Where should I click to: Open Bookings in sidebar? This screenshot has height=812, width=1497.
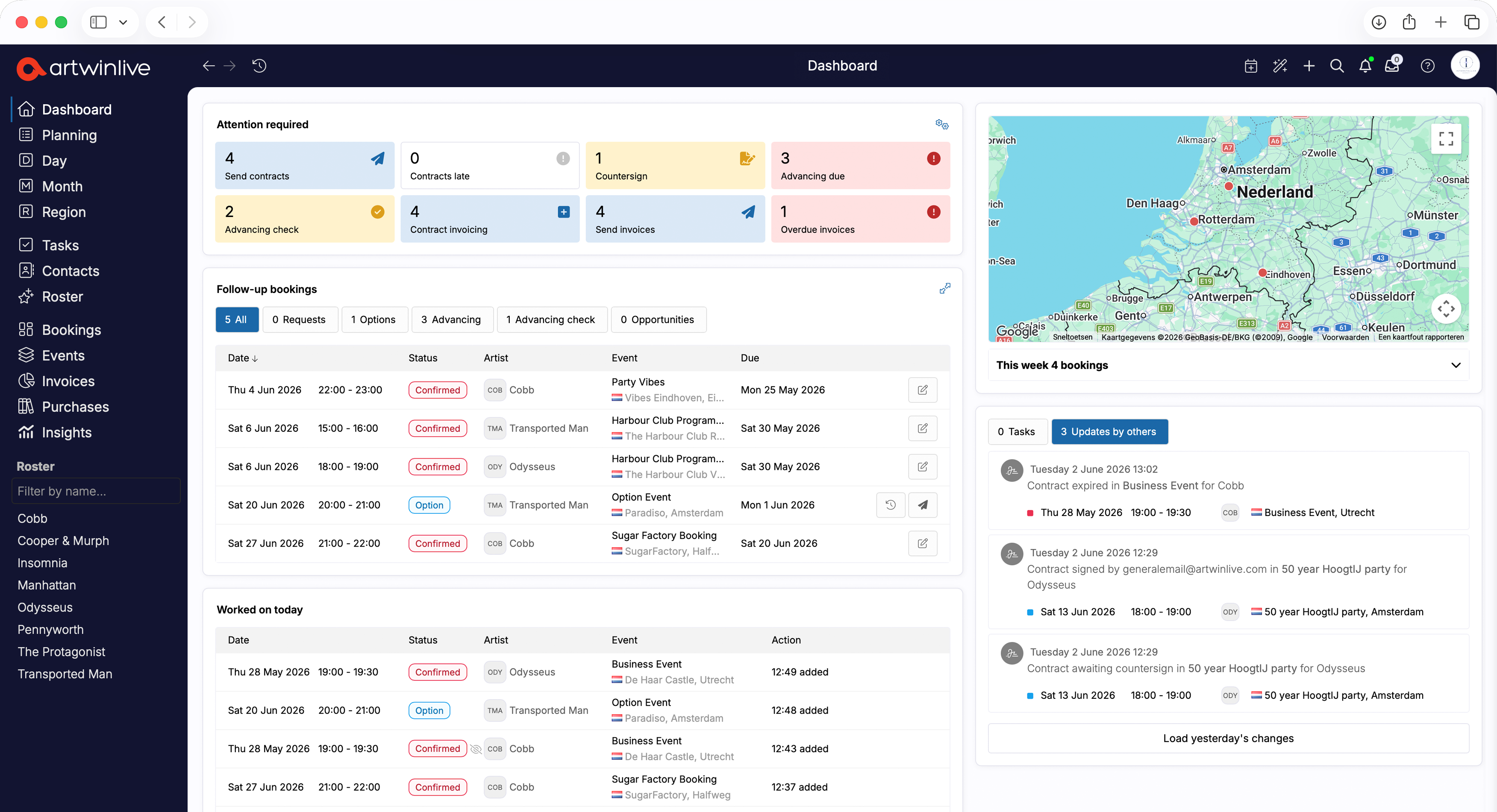(x=71, y=330)
